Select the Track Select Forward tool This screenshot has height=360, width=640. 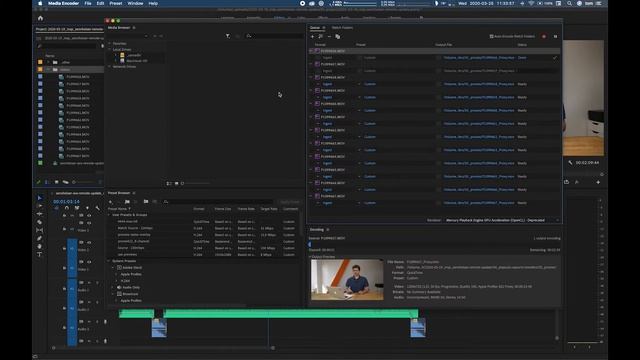(x=39, y=206)
